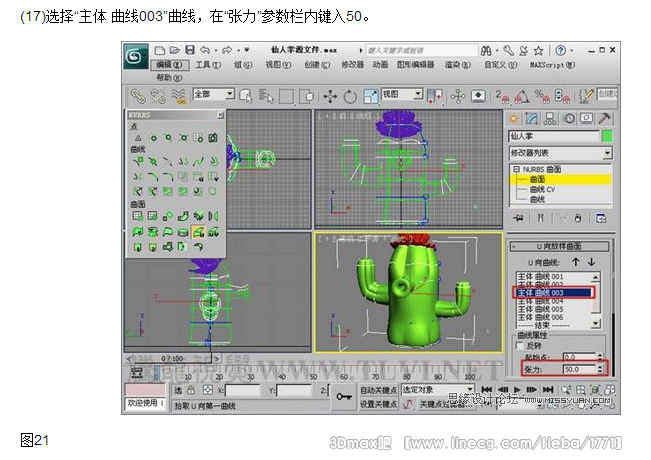Open the 渲染(R) menu
This screenshot has width=651, height=460.
(x=458, y=65)
